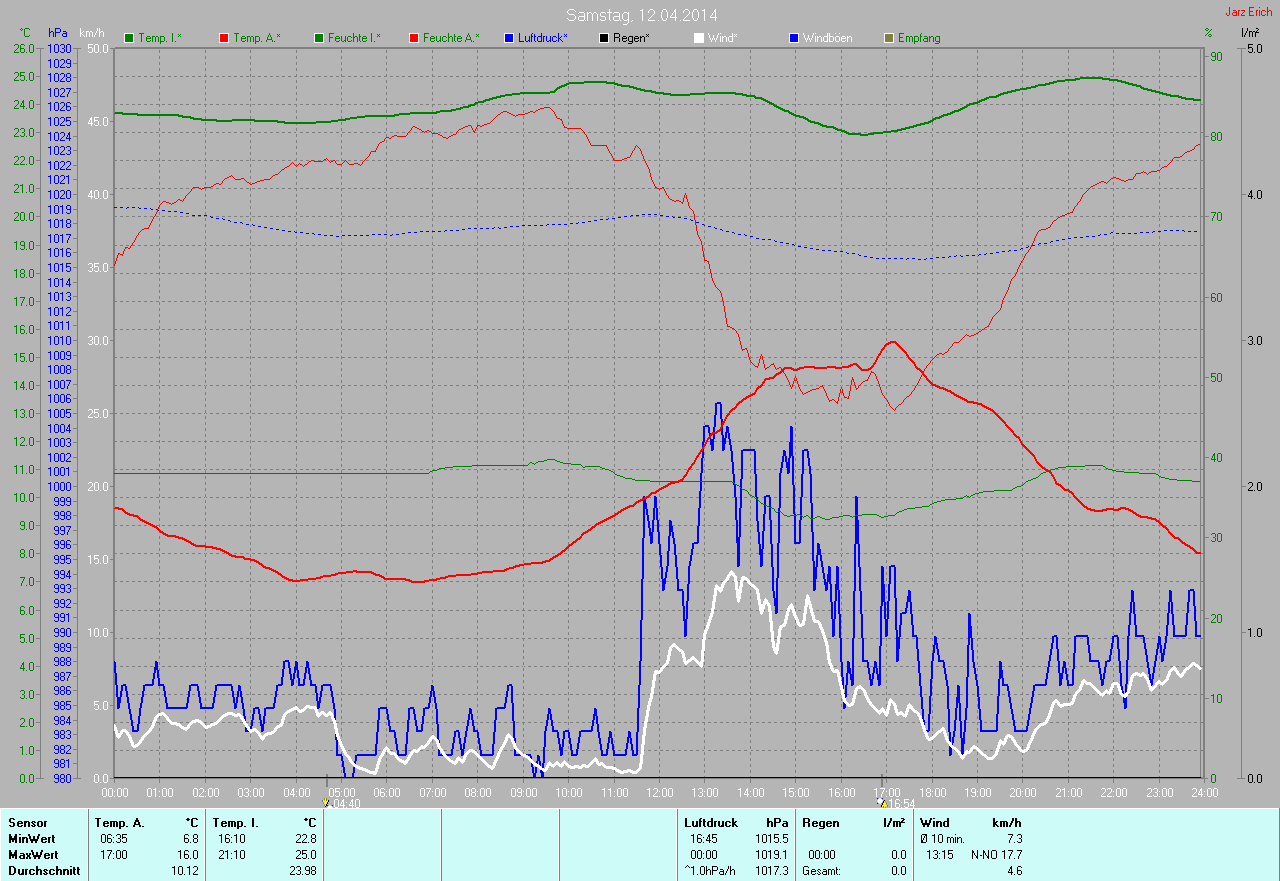Click the Feuchte I.* green legend swatch
Viewport: 1280px width, 881px height.
(x=320, y=38)
